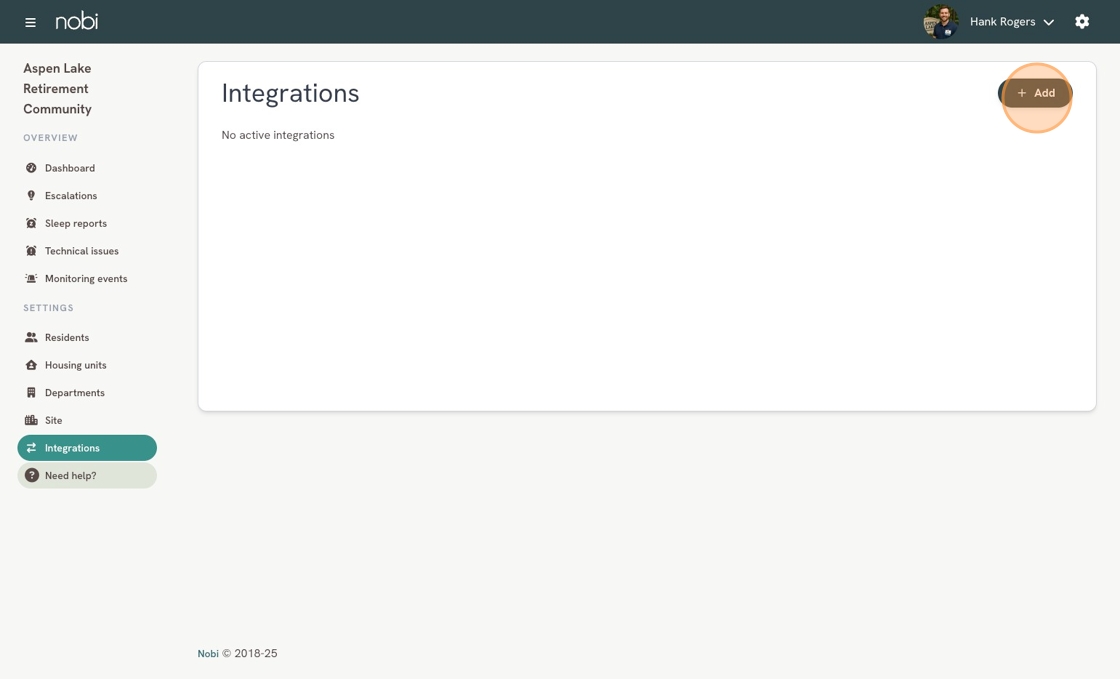Click the Escalations lightbulb icon
Image resolution: width=1120 pixels, height=679 pixels.
pos(31,196)
